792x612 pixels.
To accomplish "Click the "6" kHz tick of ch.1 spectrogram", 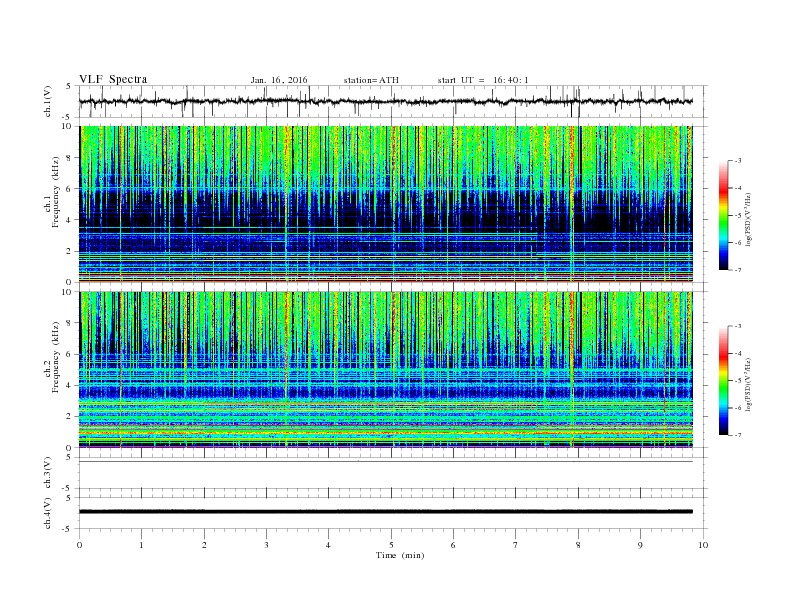I will coord(69,189).
